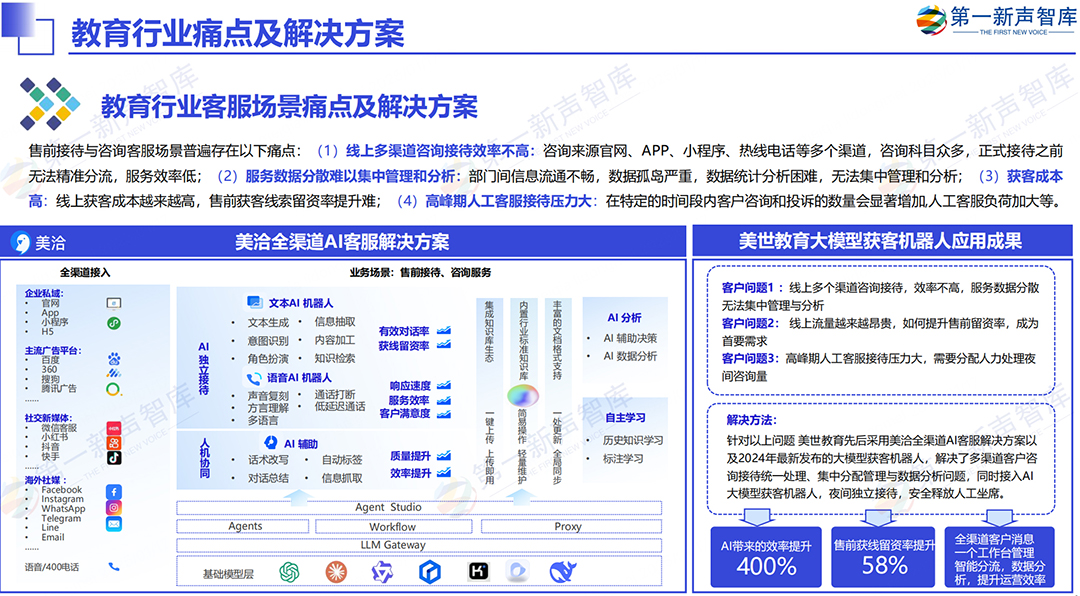Screen dimensions: 1080x596
Task: Click the Baidu paw icon
Action: click(x=114, y=358)
